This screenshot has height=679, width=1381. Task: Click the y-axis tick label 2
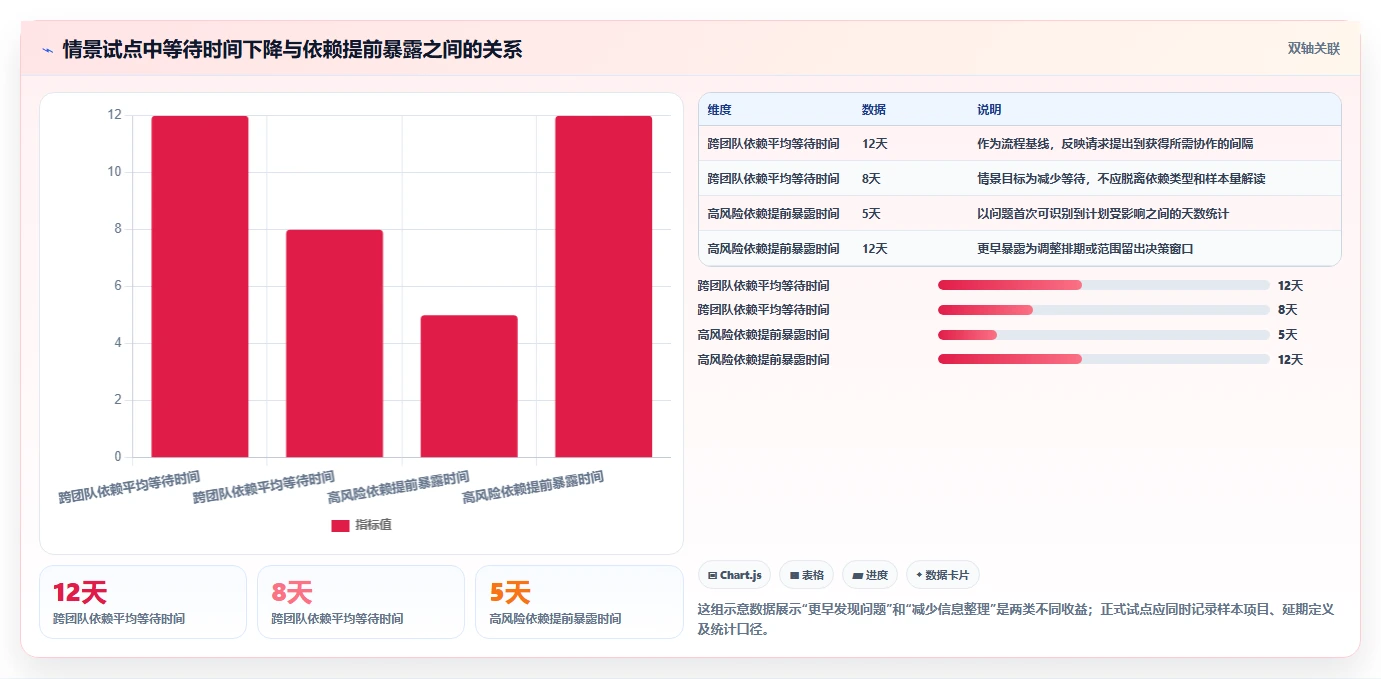(x=117, y=400)
